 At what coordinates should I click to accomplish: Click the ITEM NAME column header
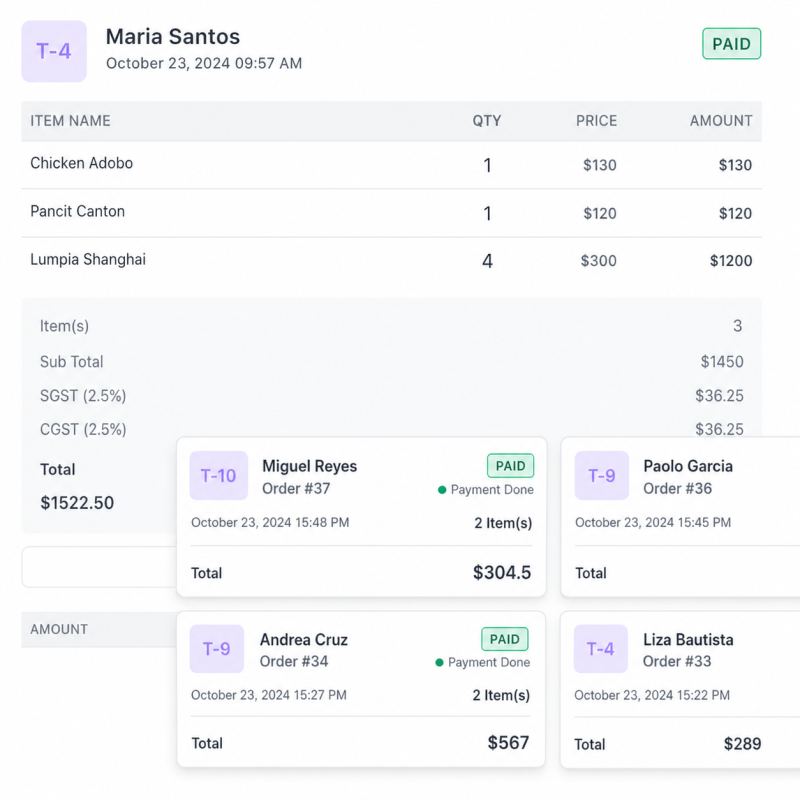click(x=70, y=121)
